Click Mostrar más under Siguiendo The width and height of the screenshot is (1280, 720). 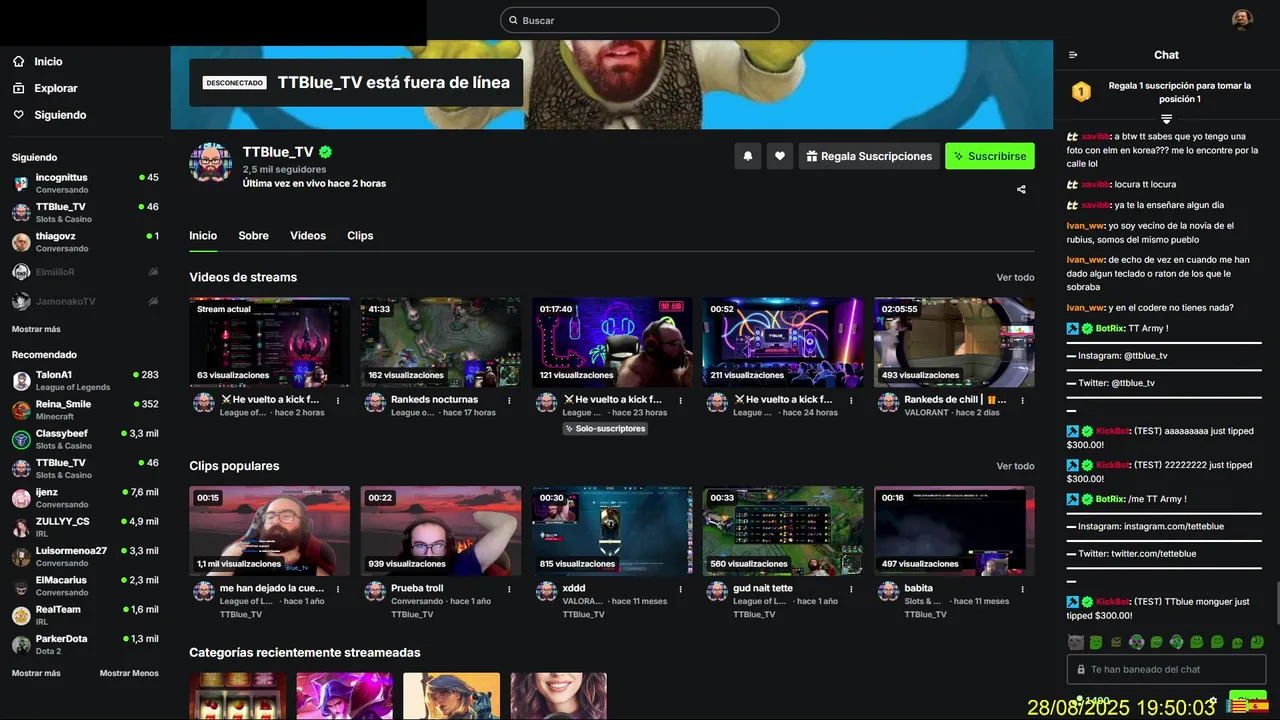point(36,329)
